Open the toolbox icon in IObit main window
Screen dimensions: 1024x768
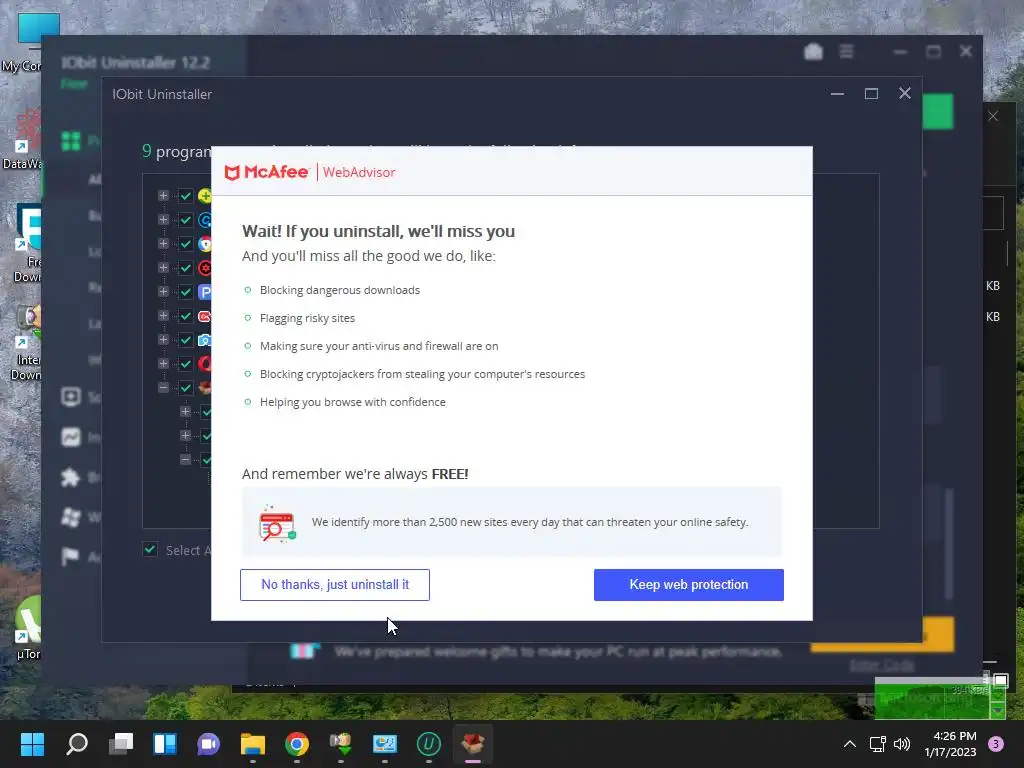point(813,51)
